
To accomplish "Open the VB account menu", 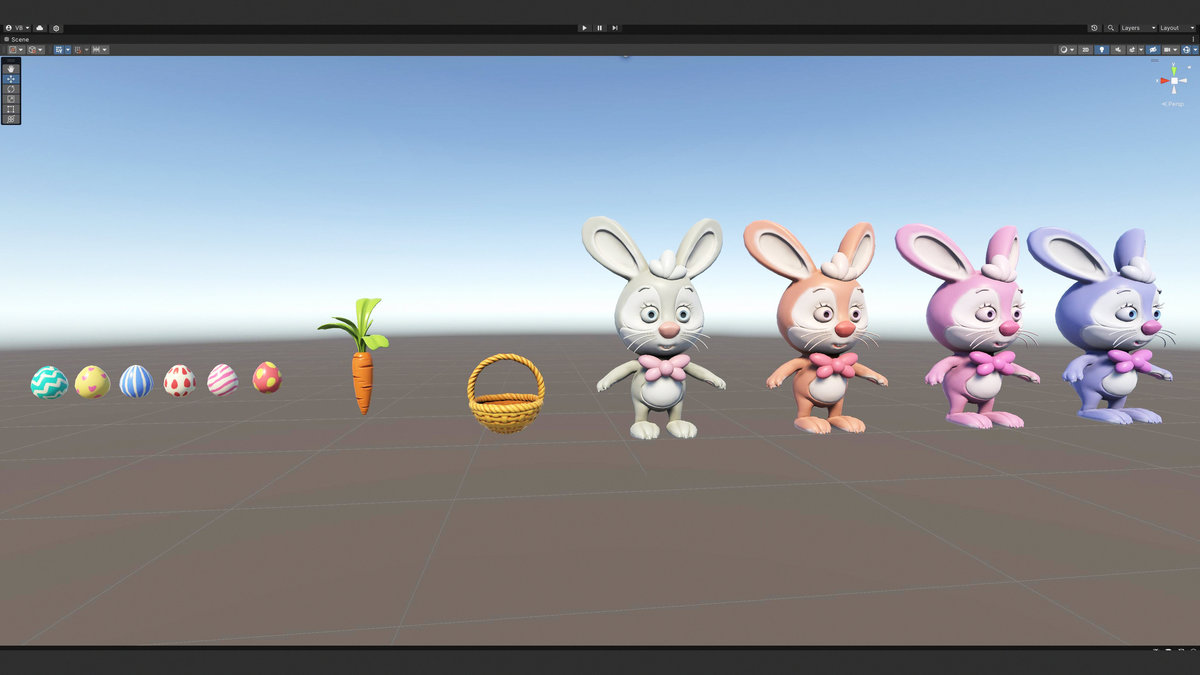I will pyautogui.click(x=18, y=27).
